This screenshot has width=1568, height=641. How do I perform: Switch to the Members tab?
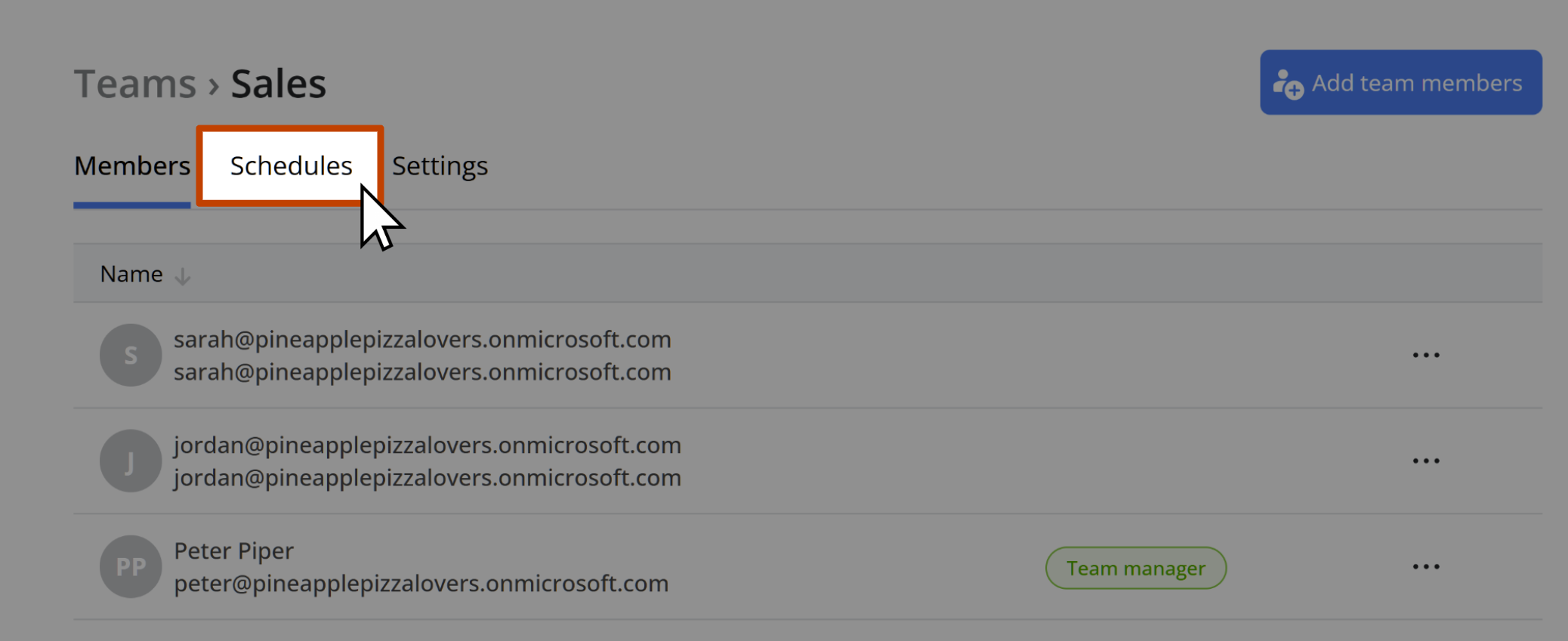(132, 165)
